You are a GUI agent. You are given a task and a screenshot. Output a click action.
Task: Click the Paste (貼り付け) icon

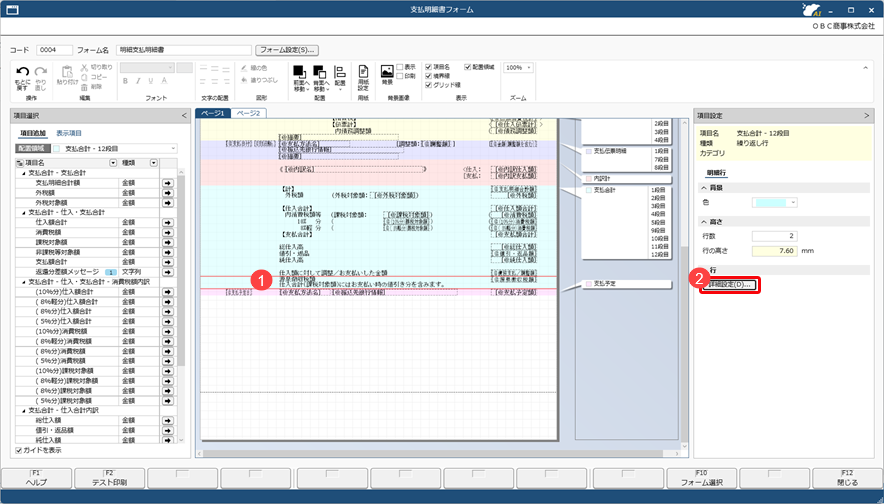point(67,72)
